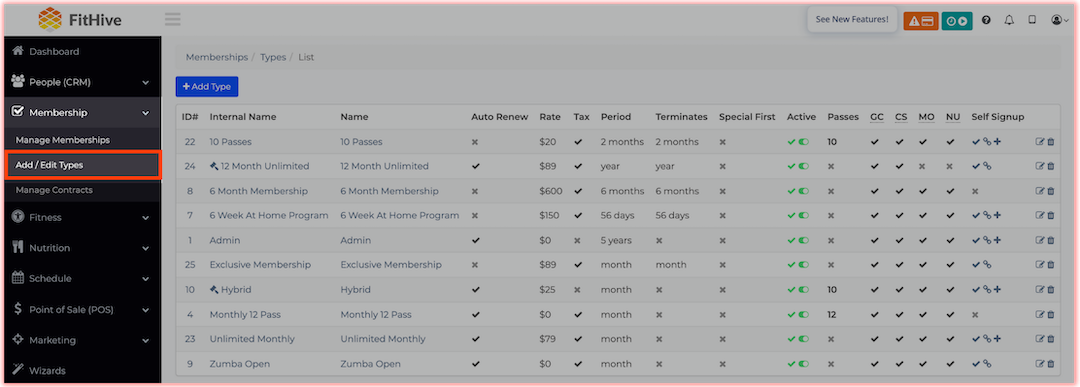Click the orange alert billing icon
The image size is (1080, 387).
click(x=921, y=21)
